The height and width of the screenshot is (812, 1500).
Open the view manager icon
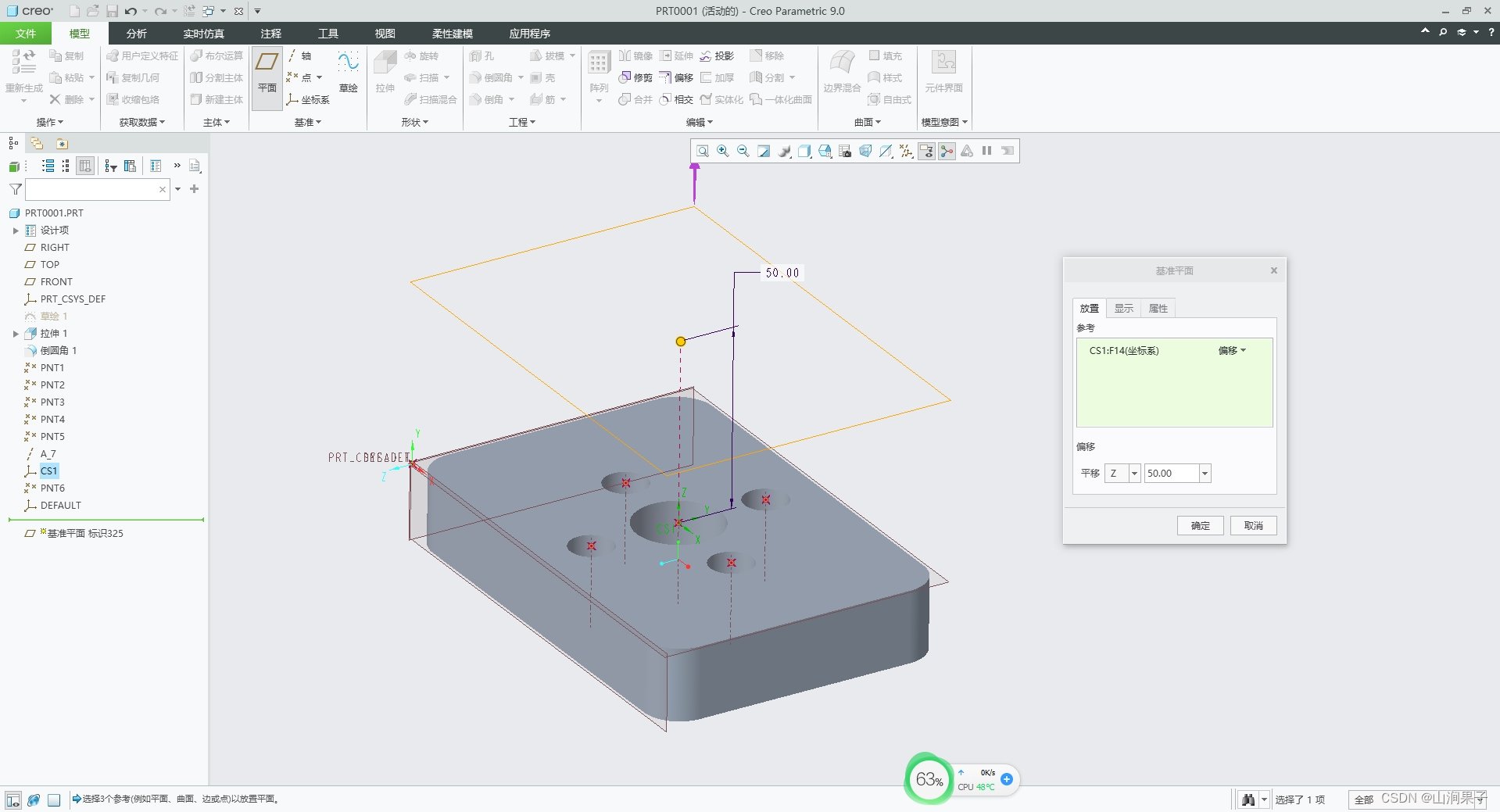click(x=845, y=151)
